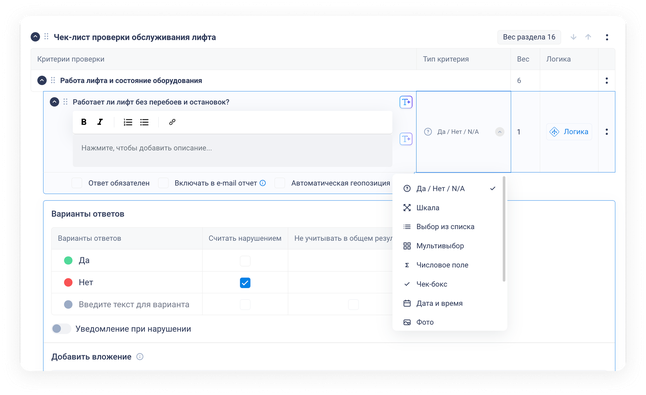
Task: Click the answer text 'Нет' in the variants table
Action: tap(86, 282)
